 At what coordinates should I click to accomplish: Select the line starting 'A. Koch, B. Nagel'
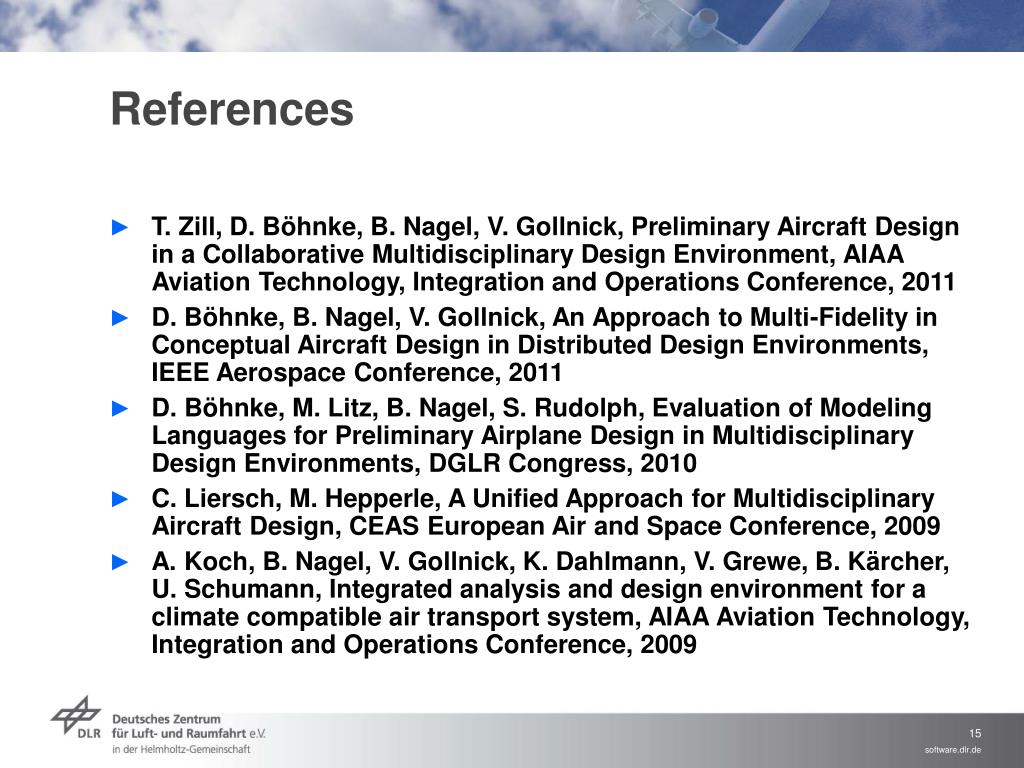coord(551,561)
